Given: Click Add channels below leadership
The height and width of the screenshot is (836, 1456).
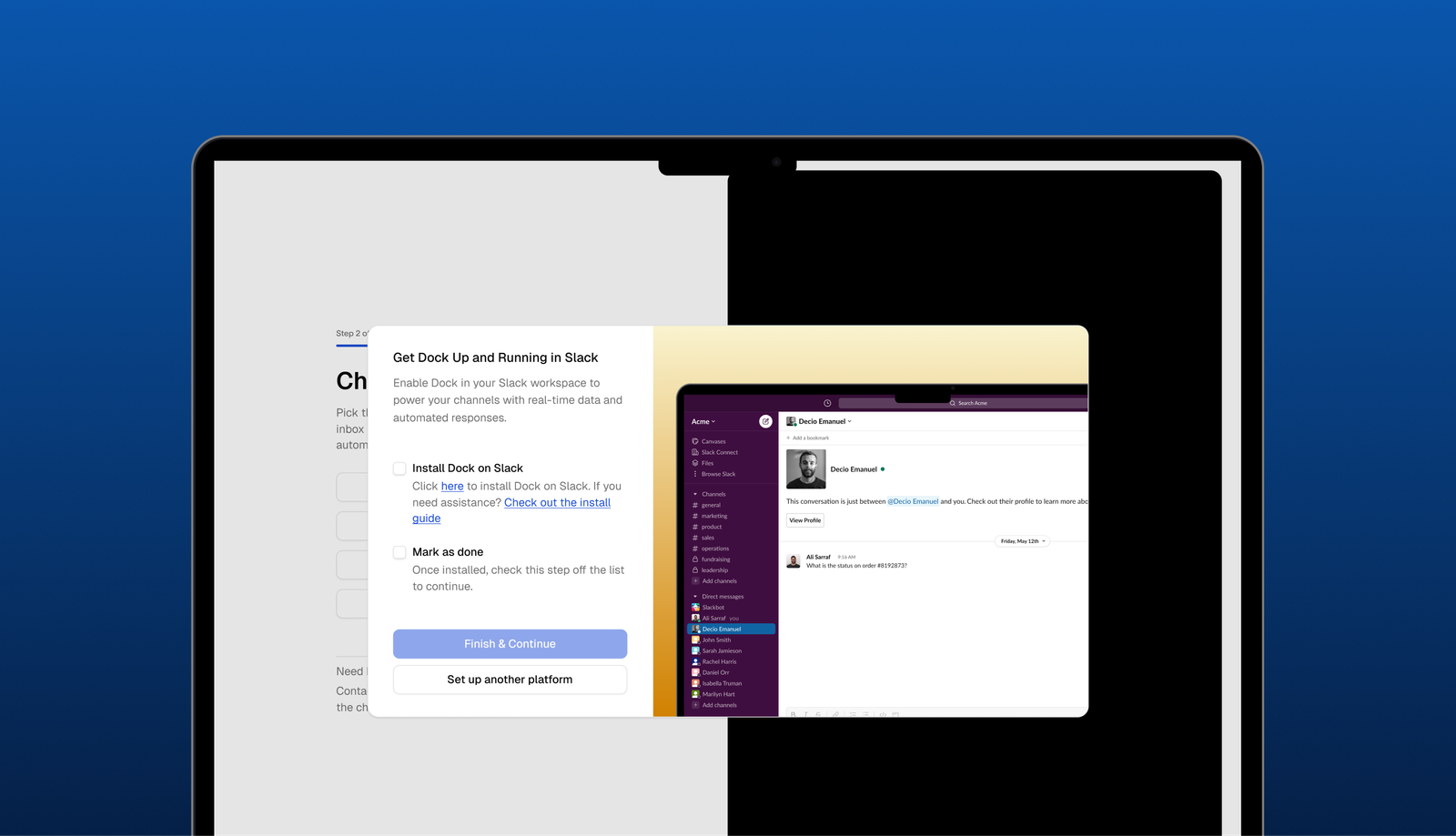Looking at the screenshot, I should click(x=714, y=581).
